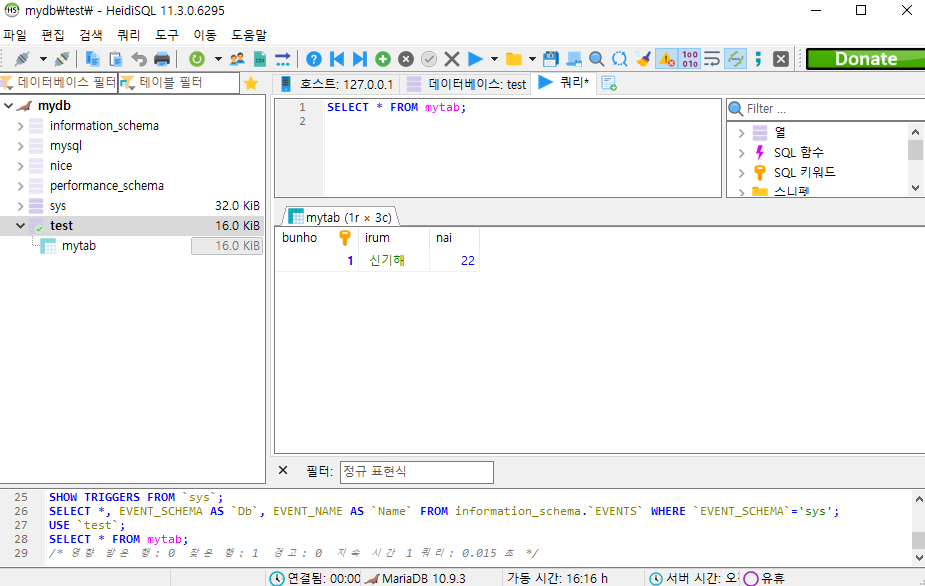Click the 정규 표현식 filter input field
Image resolution: width=925 pixels, height=586 pixels.
tap(416, 472)
